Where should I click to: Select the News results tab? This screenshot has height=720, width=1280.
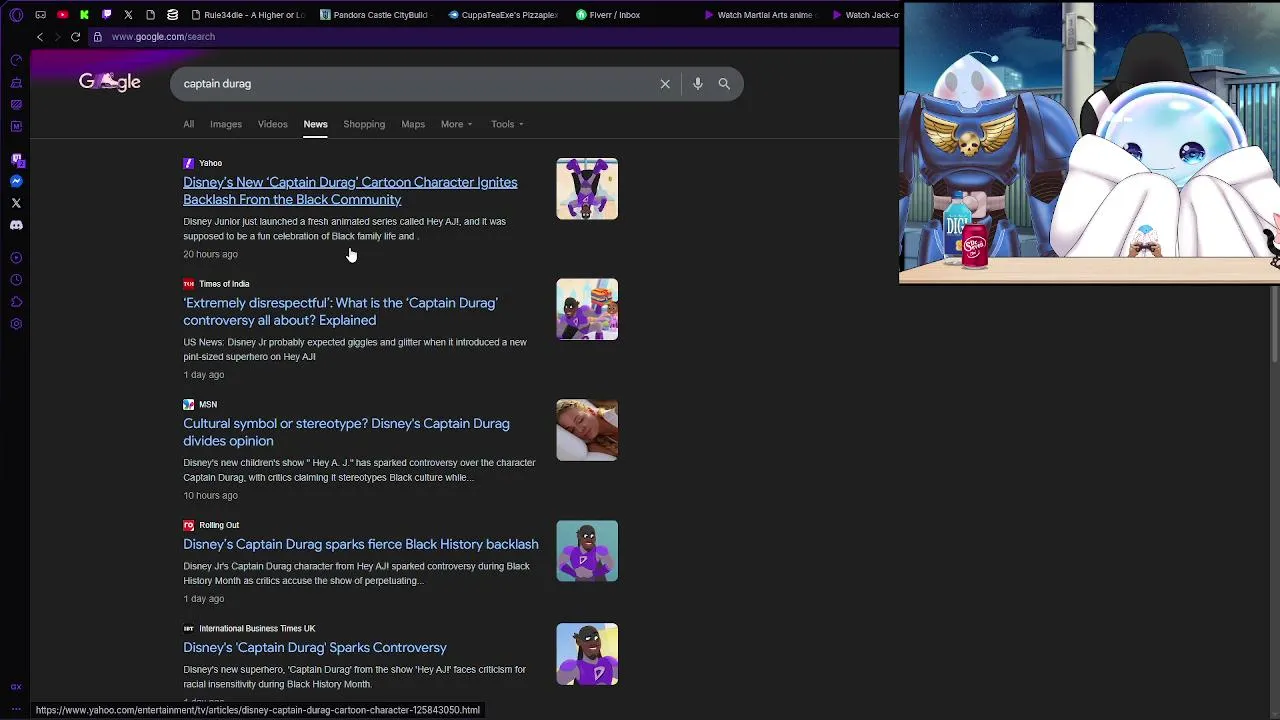315,124
